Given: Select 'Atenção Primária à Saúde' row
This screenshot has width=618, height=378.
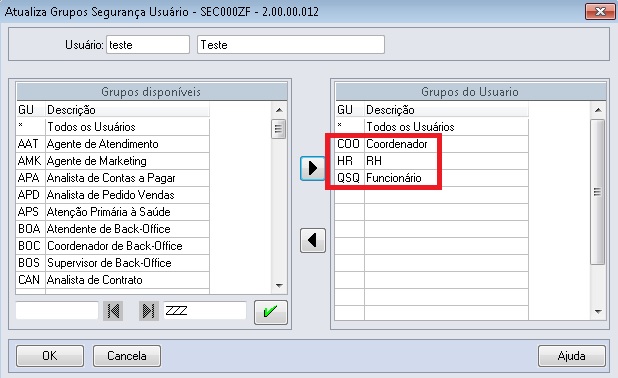Looking at the screenshot, I should point(113,212).
